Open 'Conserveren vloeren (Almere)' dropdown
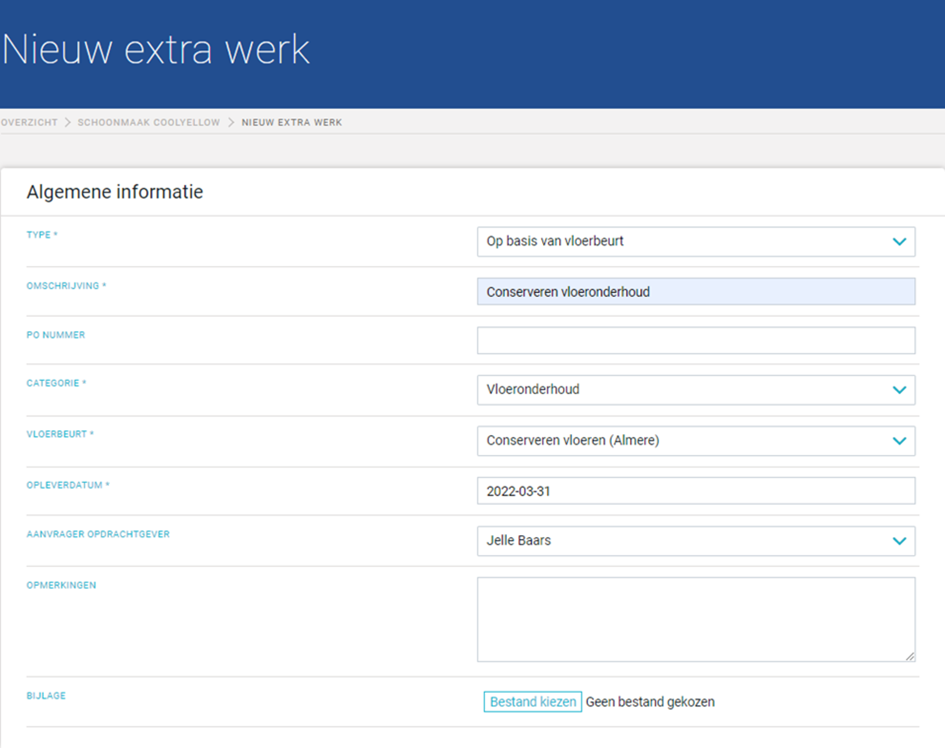The width and height of the screenshot is (945, 748). click(696, 441)
